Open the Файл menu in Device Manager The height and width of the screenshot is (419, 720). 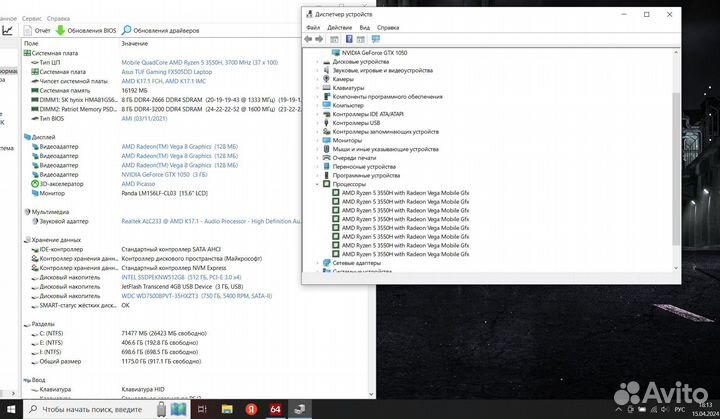313,28
